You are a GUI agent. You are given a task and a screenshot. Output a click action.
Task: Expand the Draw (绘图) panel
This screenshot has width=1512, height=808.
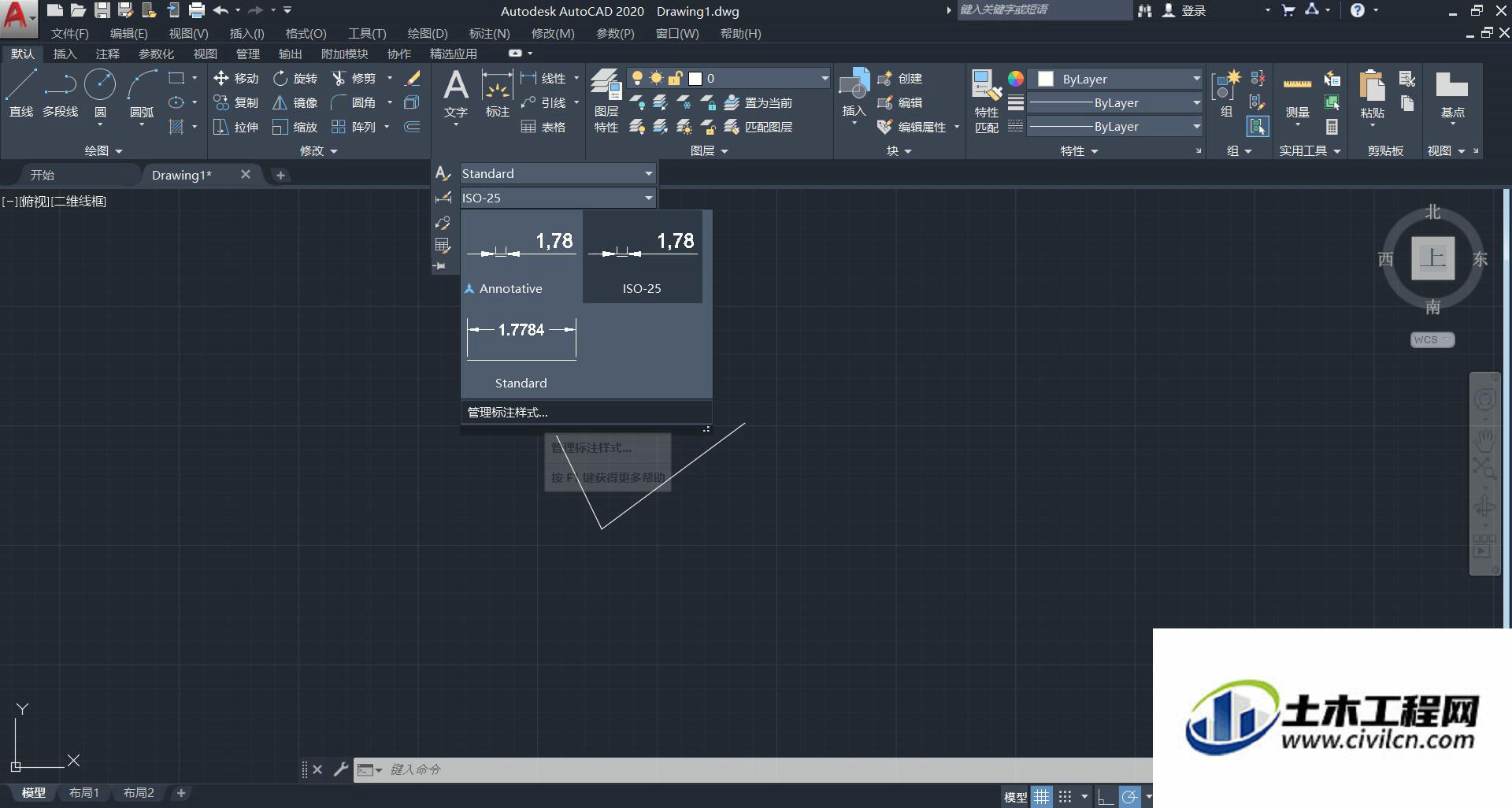point(103,150)
